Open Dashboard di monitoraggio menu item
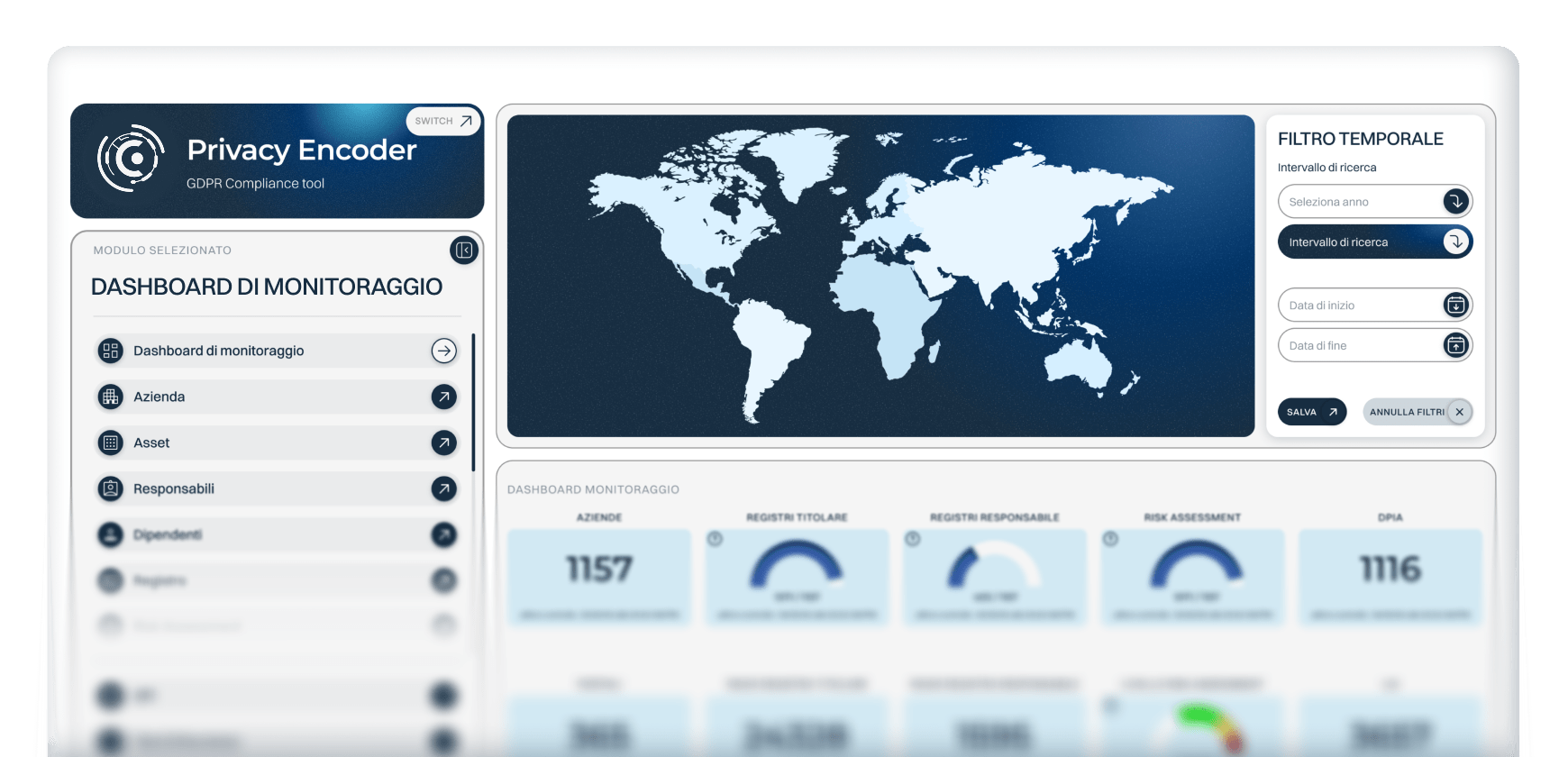 (x=277, y=351)
